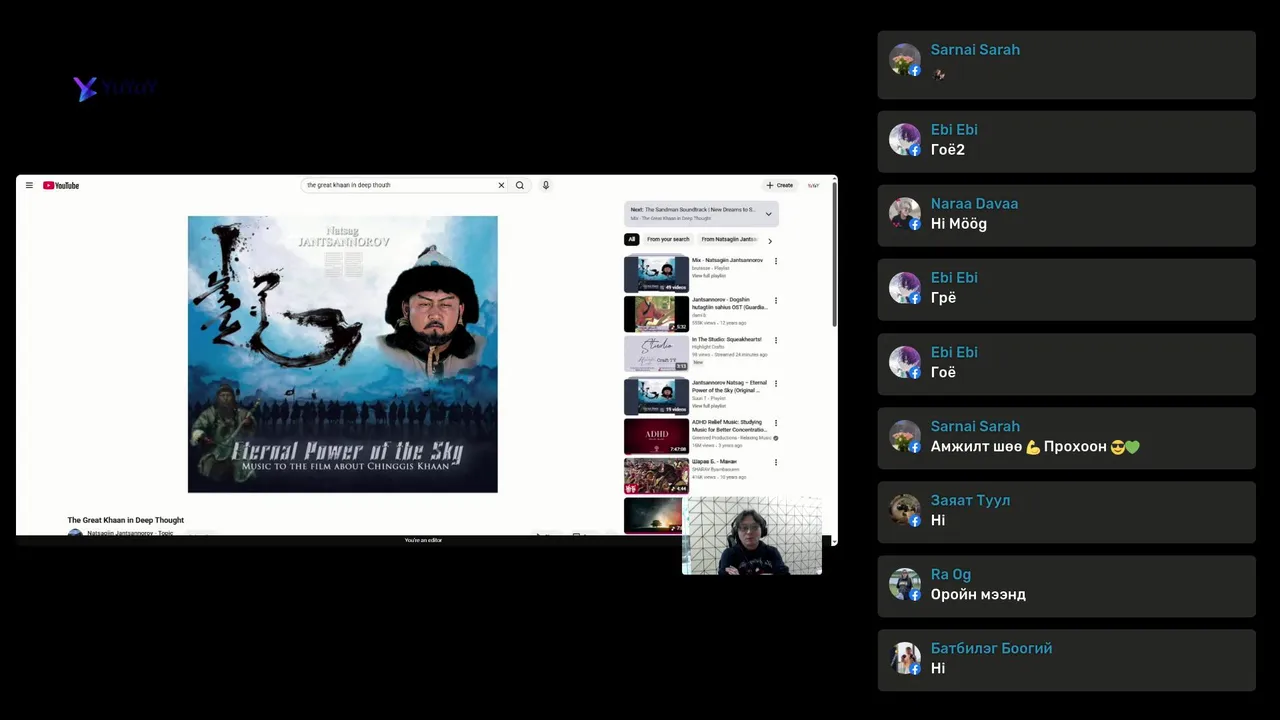Click Шарав Б. - Манан video title

tap(714, 462)
